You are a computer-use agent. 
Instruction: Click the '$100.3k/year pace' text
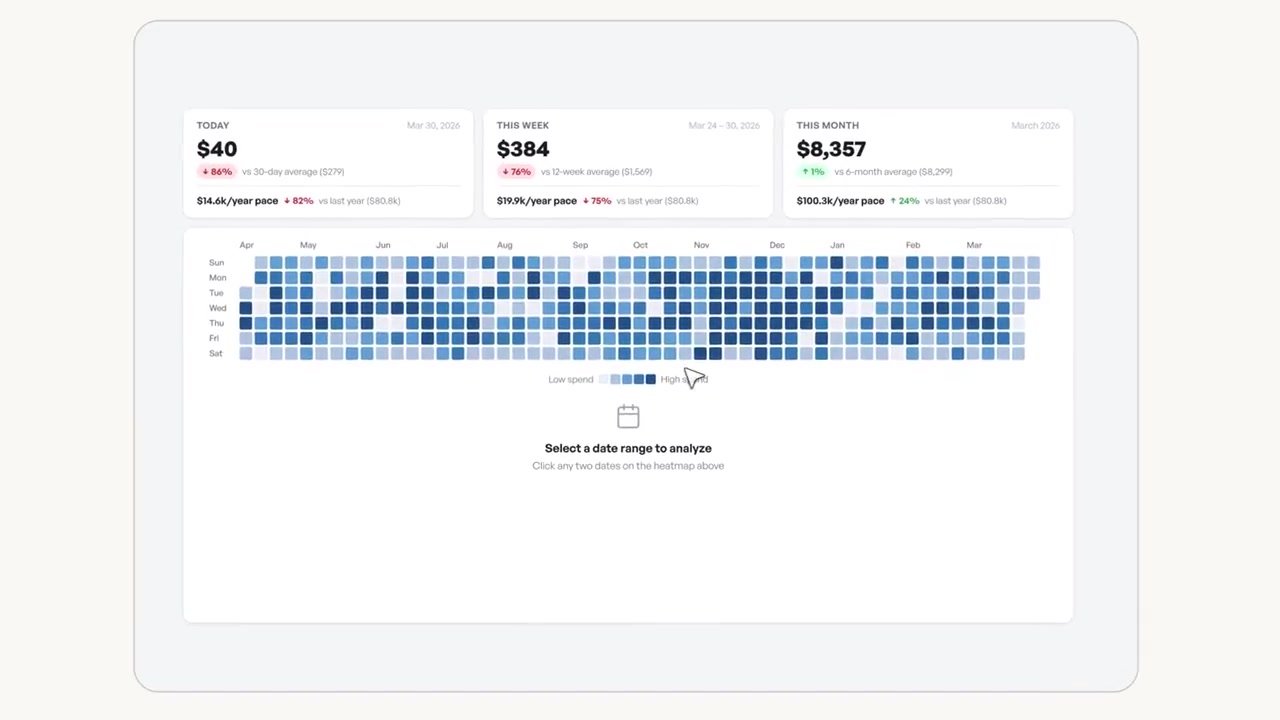(841, 201)
